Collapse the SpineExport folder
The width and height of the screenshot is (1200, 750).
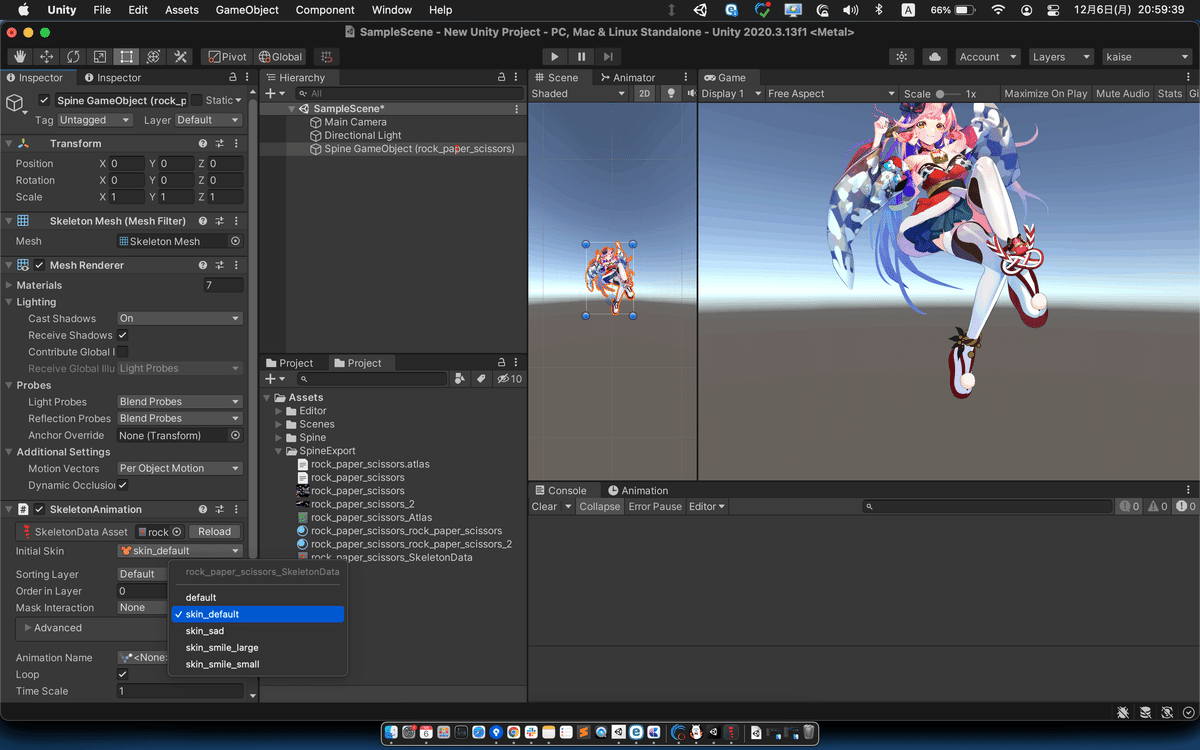(x=279, y=451)
